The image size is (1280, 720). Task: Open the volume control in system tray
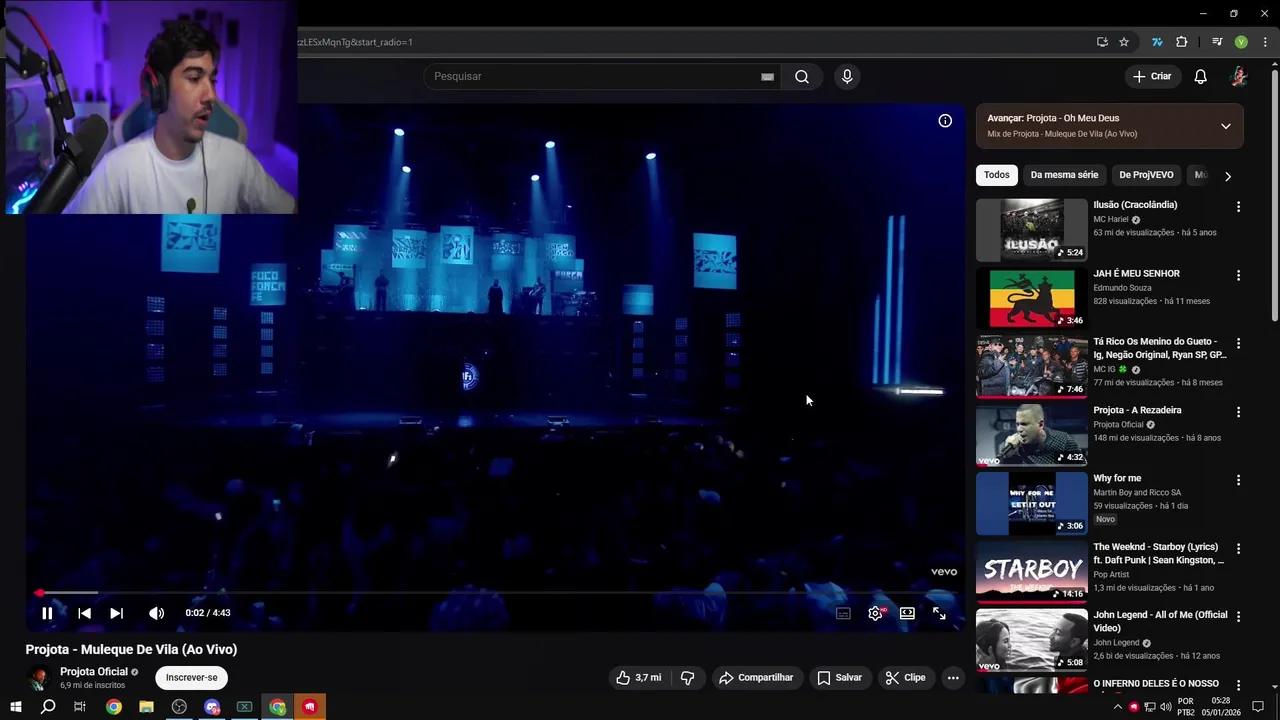pyautogui.click(x=1166, y=707)
